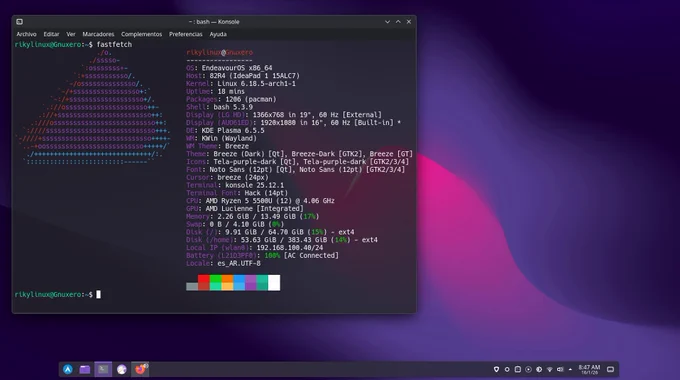Click the '192.168.100.40/24' IP text

[290, 248]
